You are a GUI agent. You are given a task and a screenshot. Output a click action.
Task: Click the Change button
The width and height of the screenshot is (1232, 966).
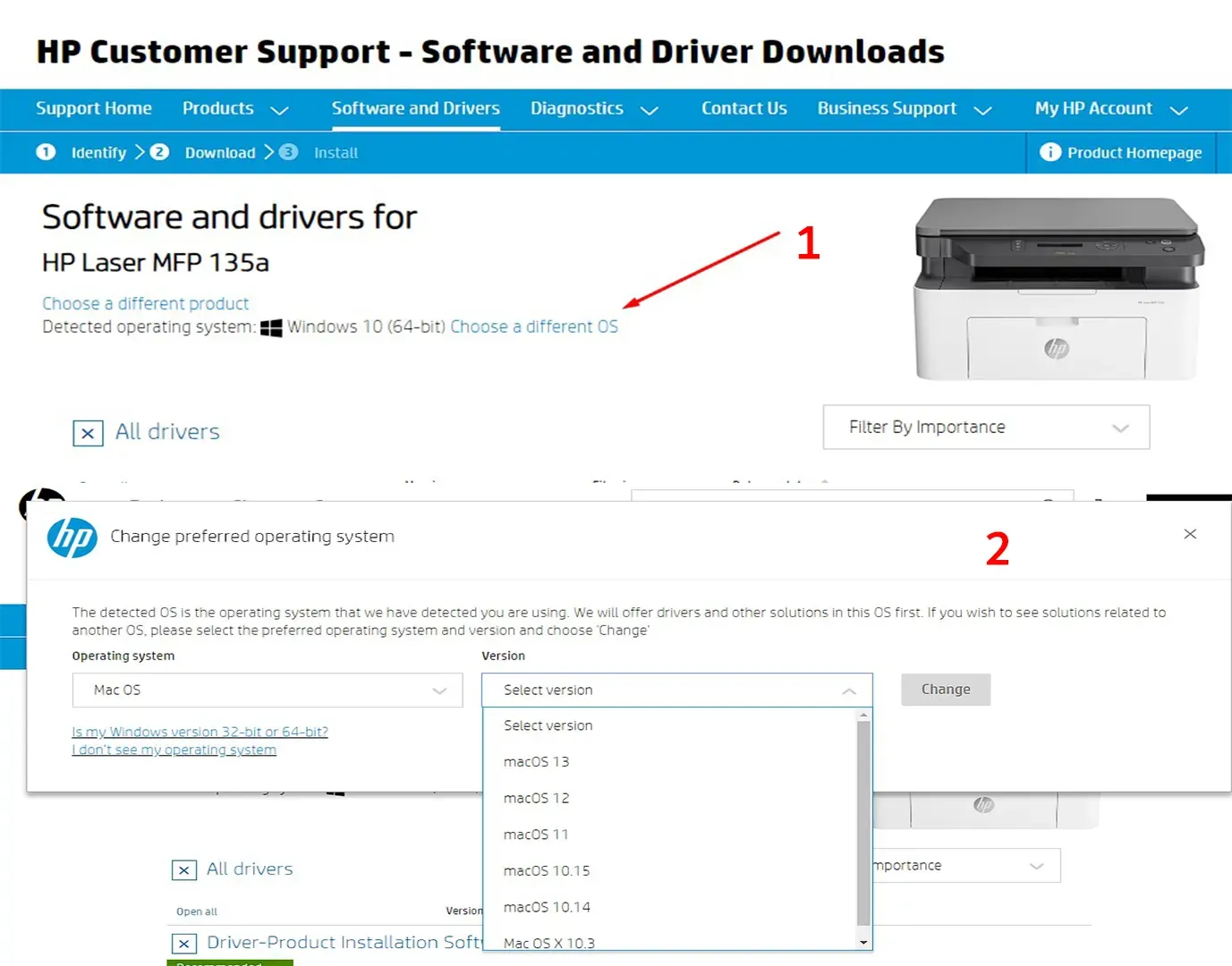(946, 690)
